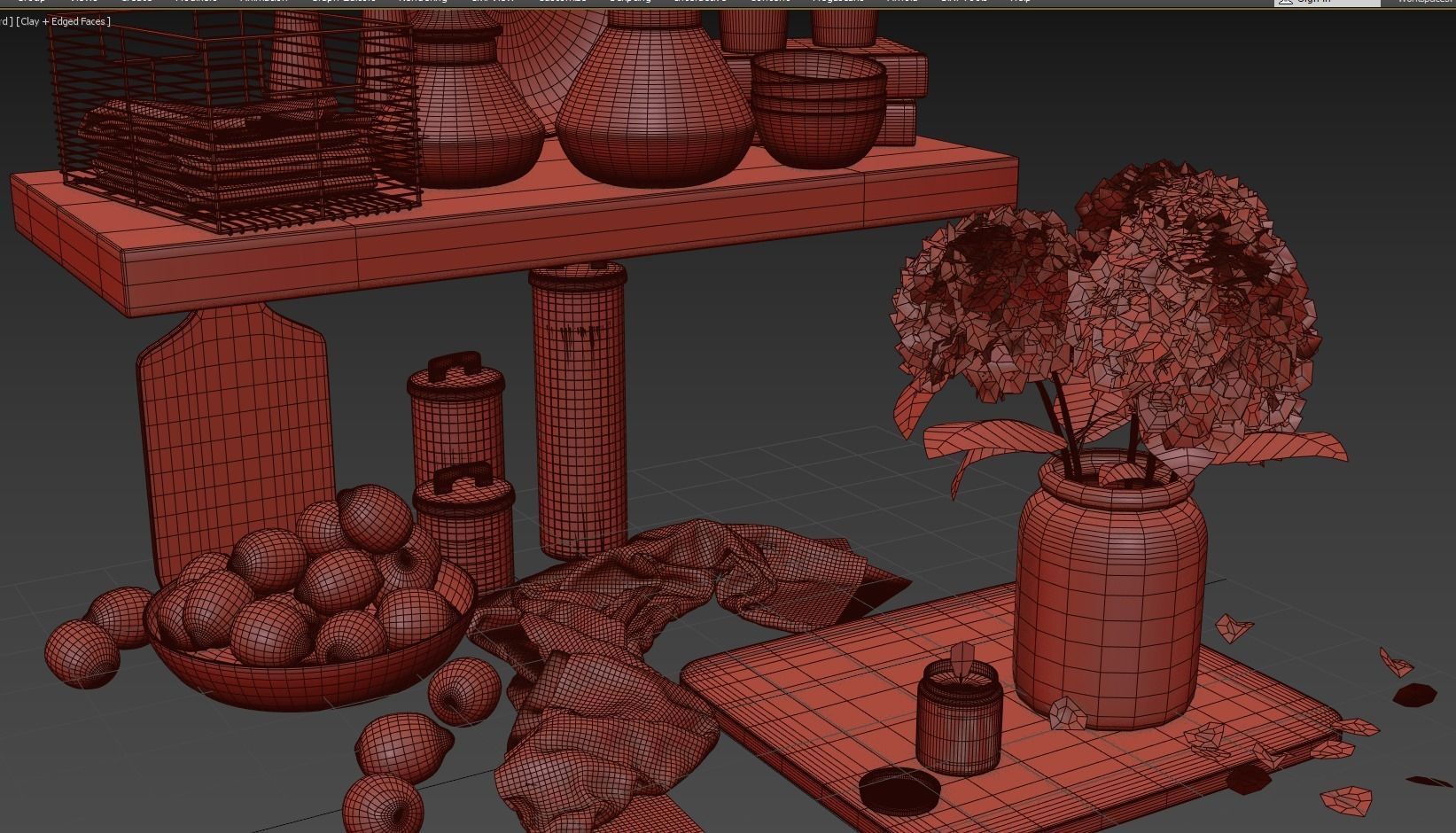This screenshot has width=1456, height=833.
Task: Select the small candle jar on the tray
Action: pyautogui.click(x=959, y=718)
